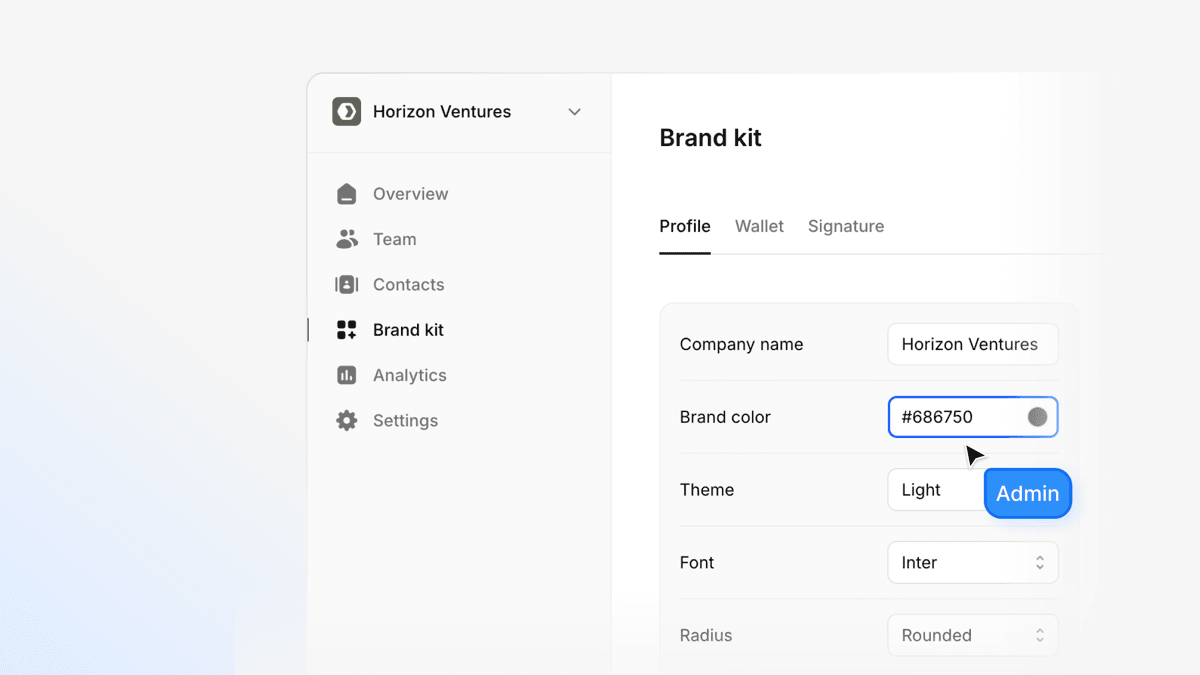Click the Settings gear icon
Screen dimensions: 1200x675
click(346, 421)
